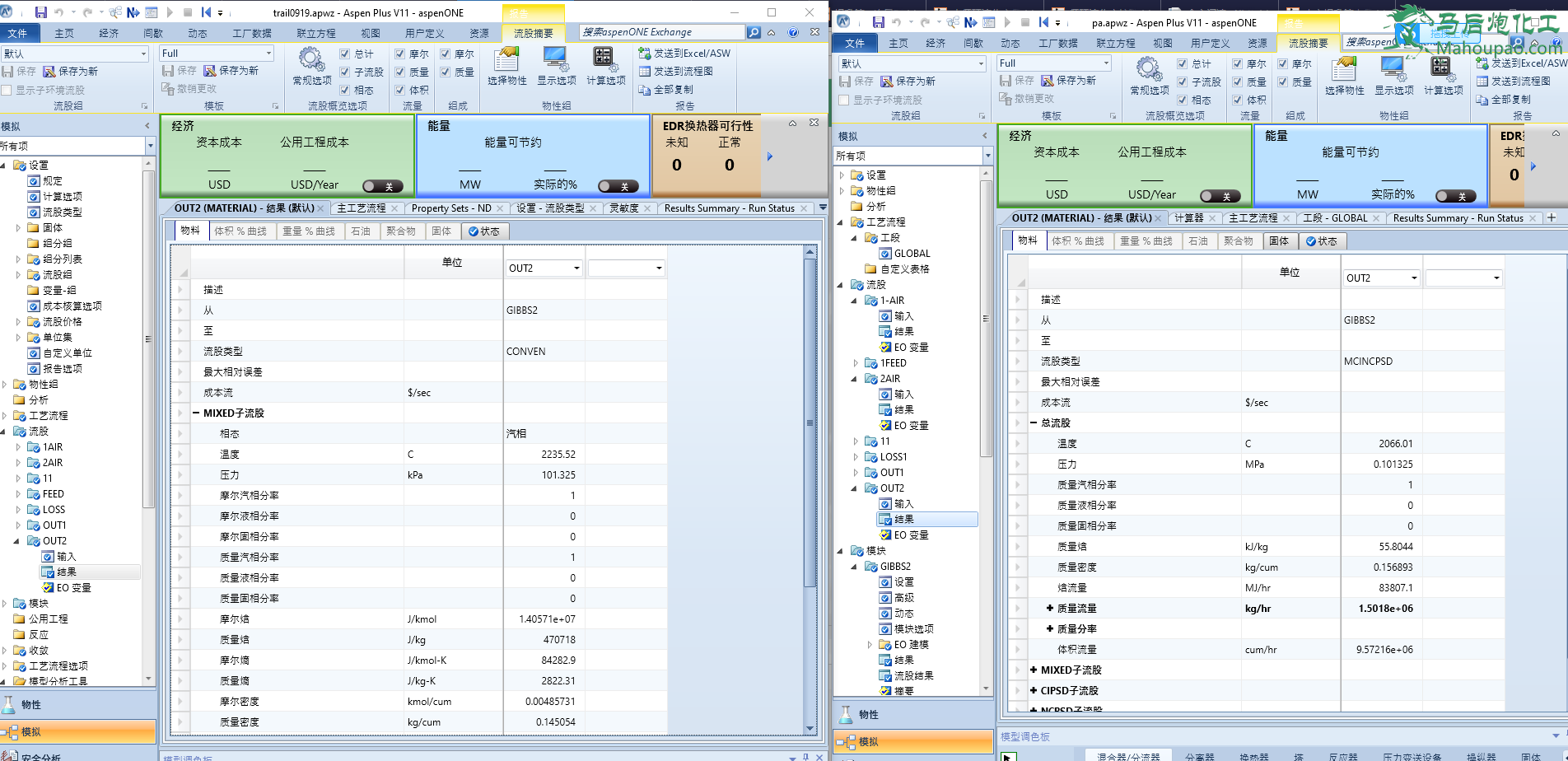
Task: Open 状态 tab in pa.apwz results form
Action: tap(1322, 241)
